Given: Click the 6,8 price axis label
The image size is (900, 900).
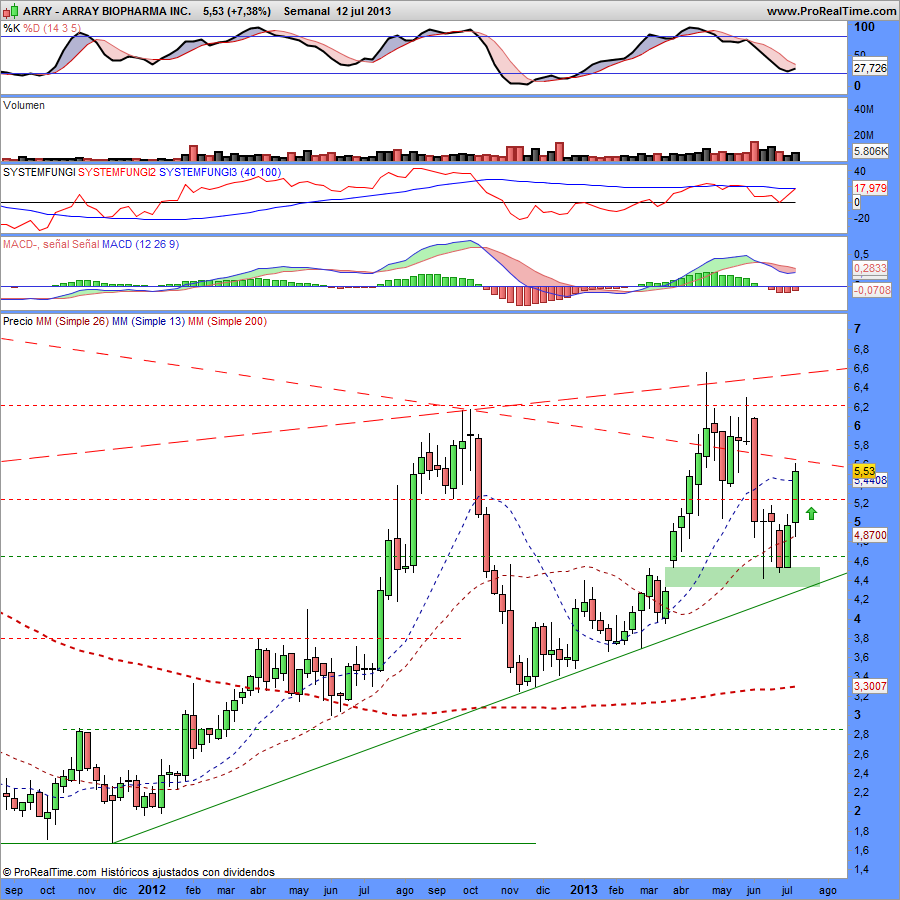Looking at the screenshot, I should point(861,349).
